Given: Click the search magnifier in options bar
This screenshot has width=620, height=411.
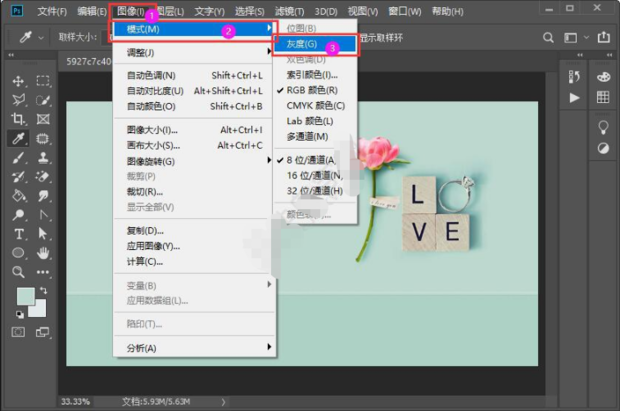Looking at the screenshot, I should pos(548,38).
